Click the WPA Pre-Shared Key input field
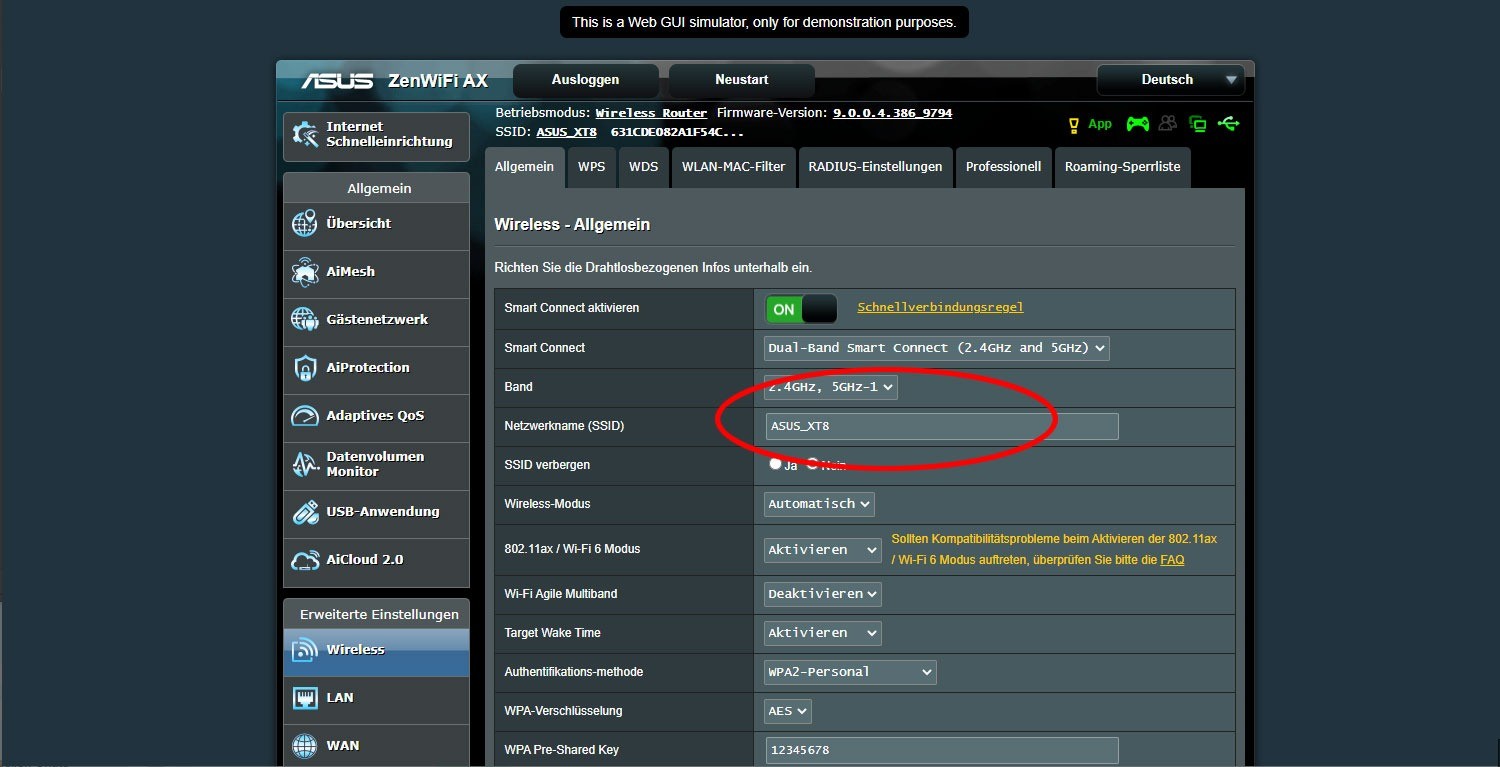 click(x=942, y=750)
